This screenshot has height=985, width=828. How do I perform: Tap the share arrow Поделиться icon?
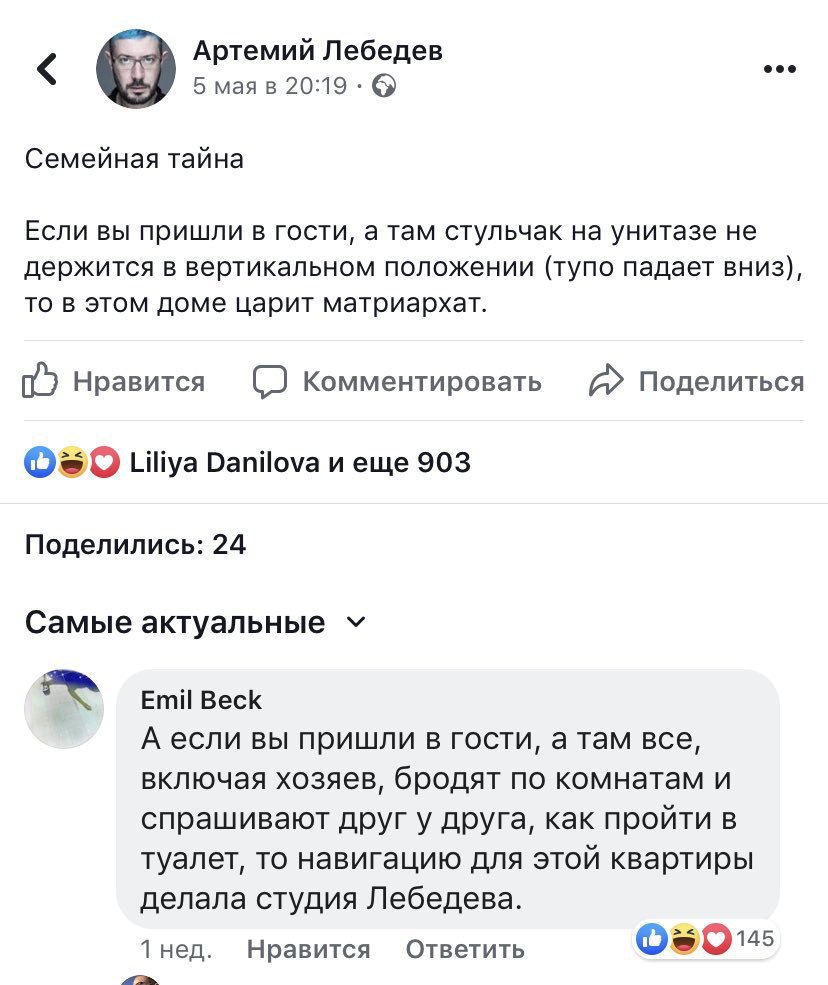coord(606,381)
